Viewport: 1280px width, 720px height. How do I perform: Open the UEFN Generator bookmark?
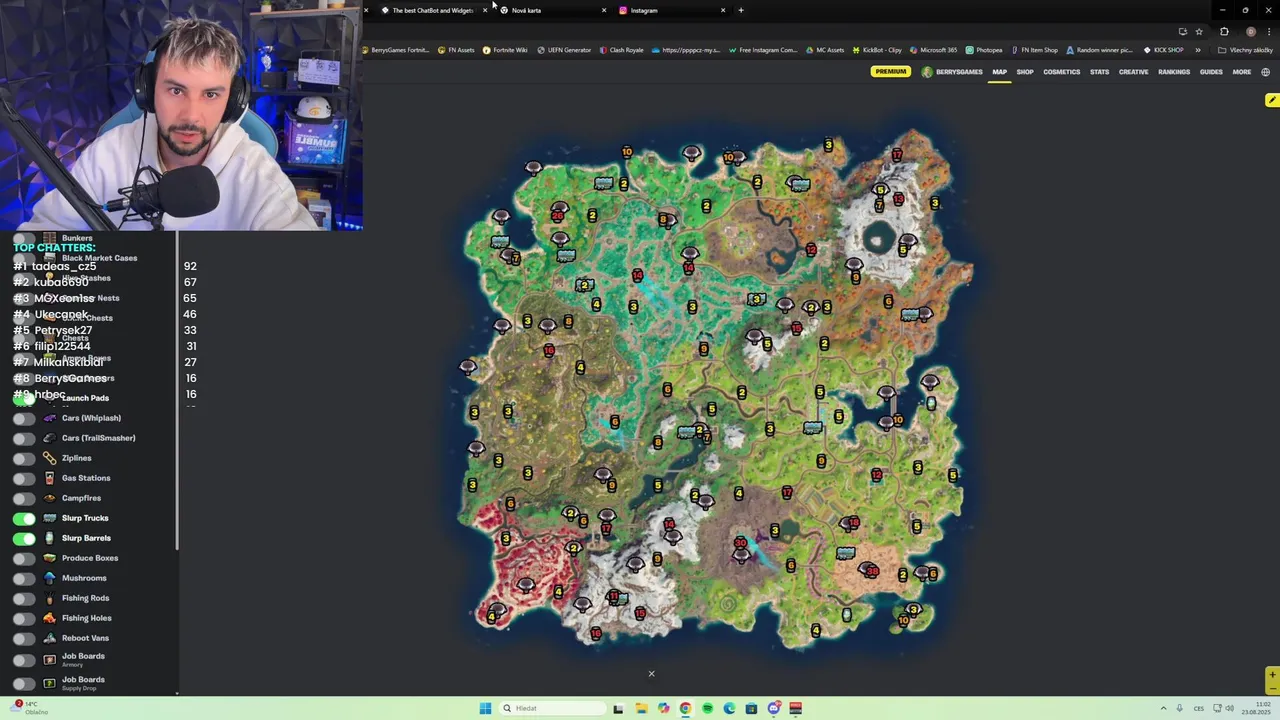pos(564,50)
